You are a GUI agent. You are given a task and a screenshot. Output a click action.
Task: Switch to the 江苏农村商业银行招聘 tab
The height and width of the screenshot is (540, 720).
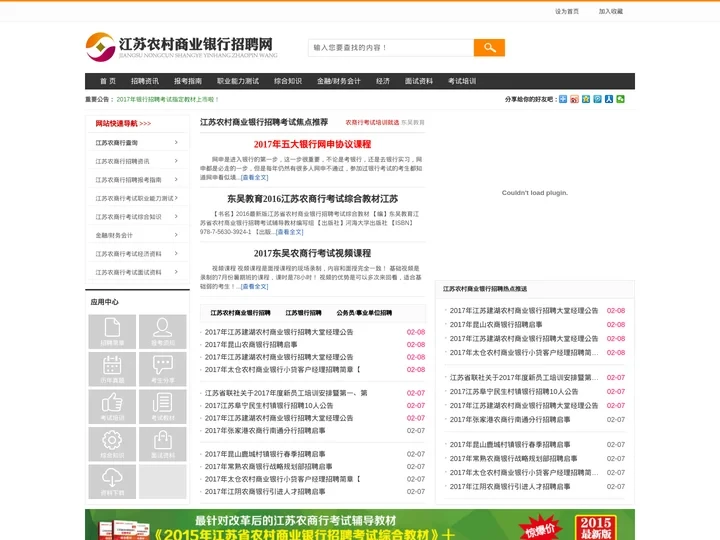tap(240, 313)
